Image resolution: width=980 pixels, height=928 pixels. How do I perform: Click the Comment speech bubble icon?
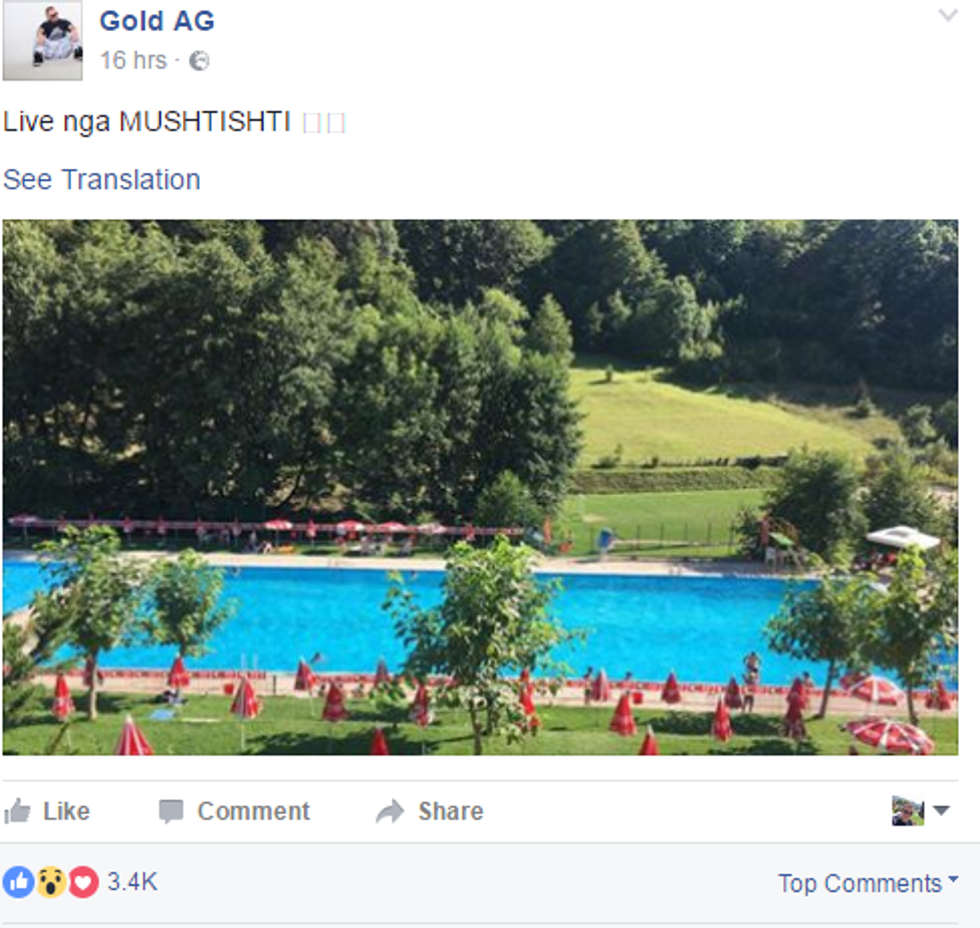point(171,811)
